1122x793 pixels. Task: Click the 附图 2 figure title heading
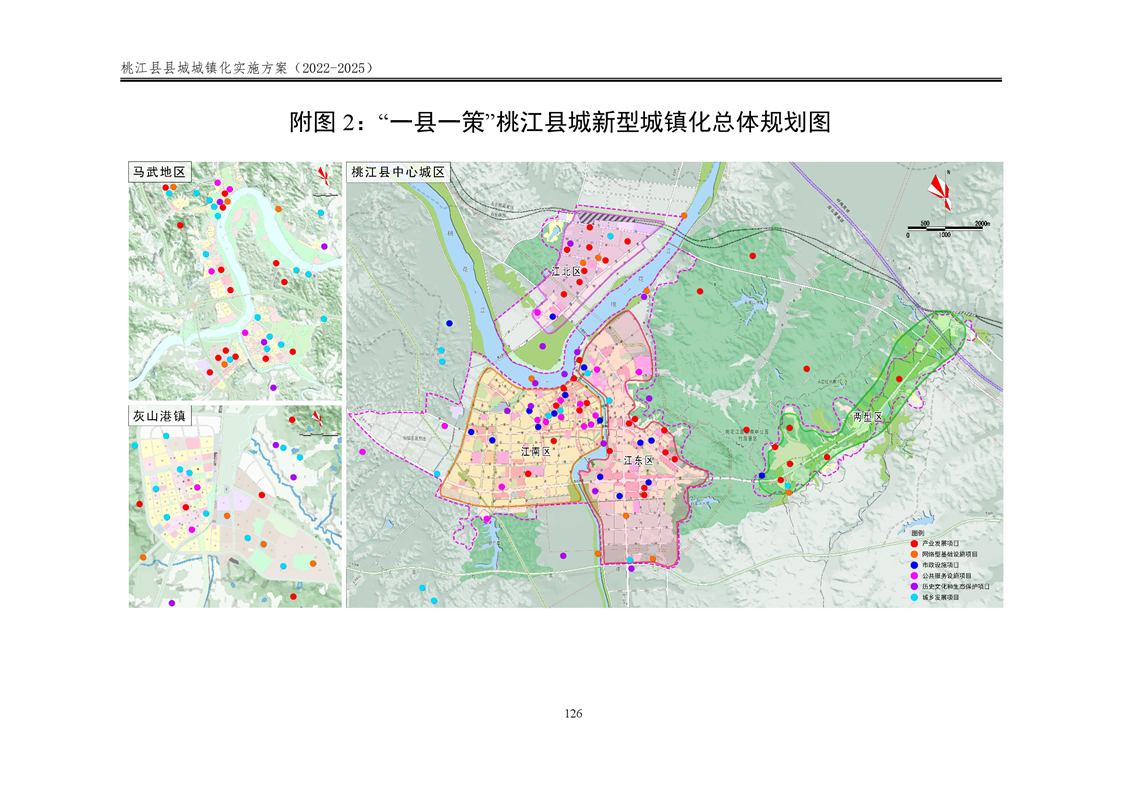[x=560, y=124]
